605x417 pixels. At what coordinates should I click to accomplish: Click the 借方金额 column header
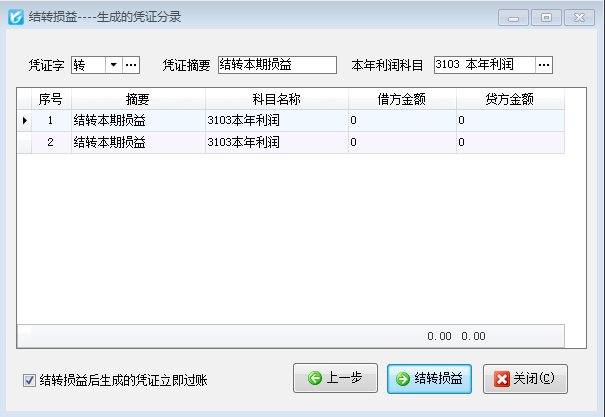[402, 99]
